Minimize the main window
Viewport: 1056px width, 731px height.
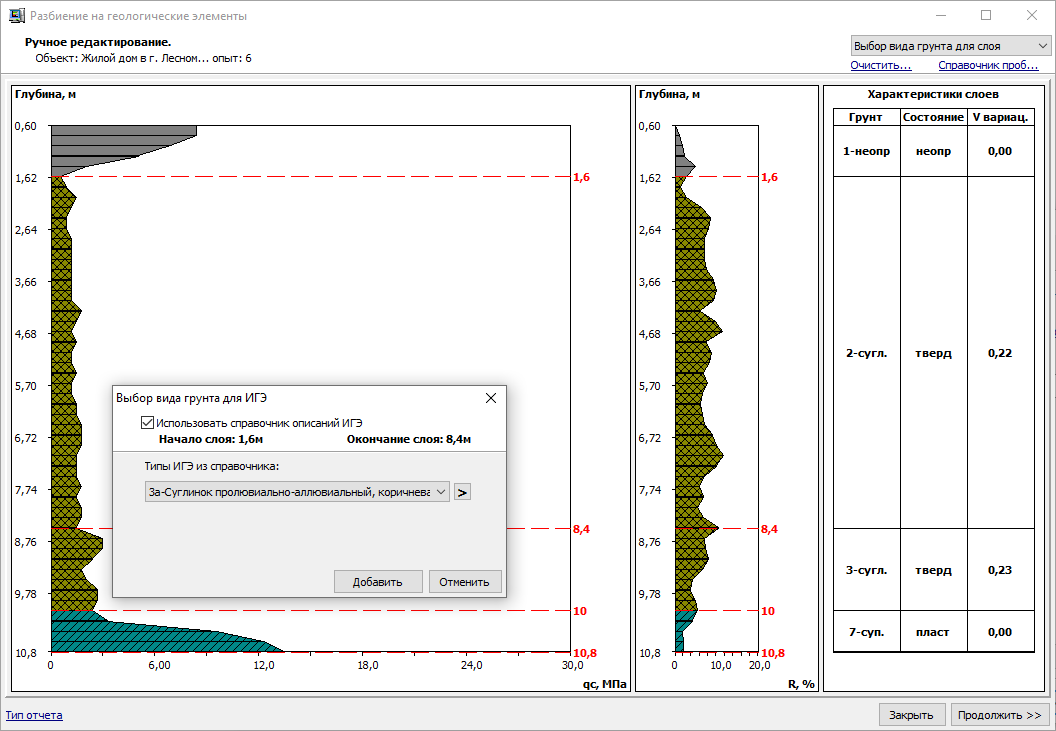pyautogui.click(x=940, y=16)
